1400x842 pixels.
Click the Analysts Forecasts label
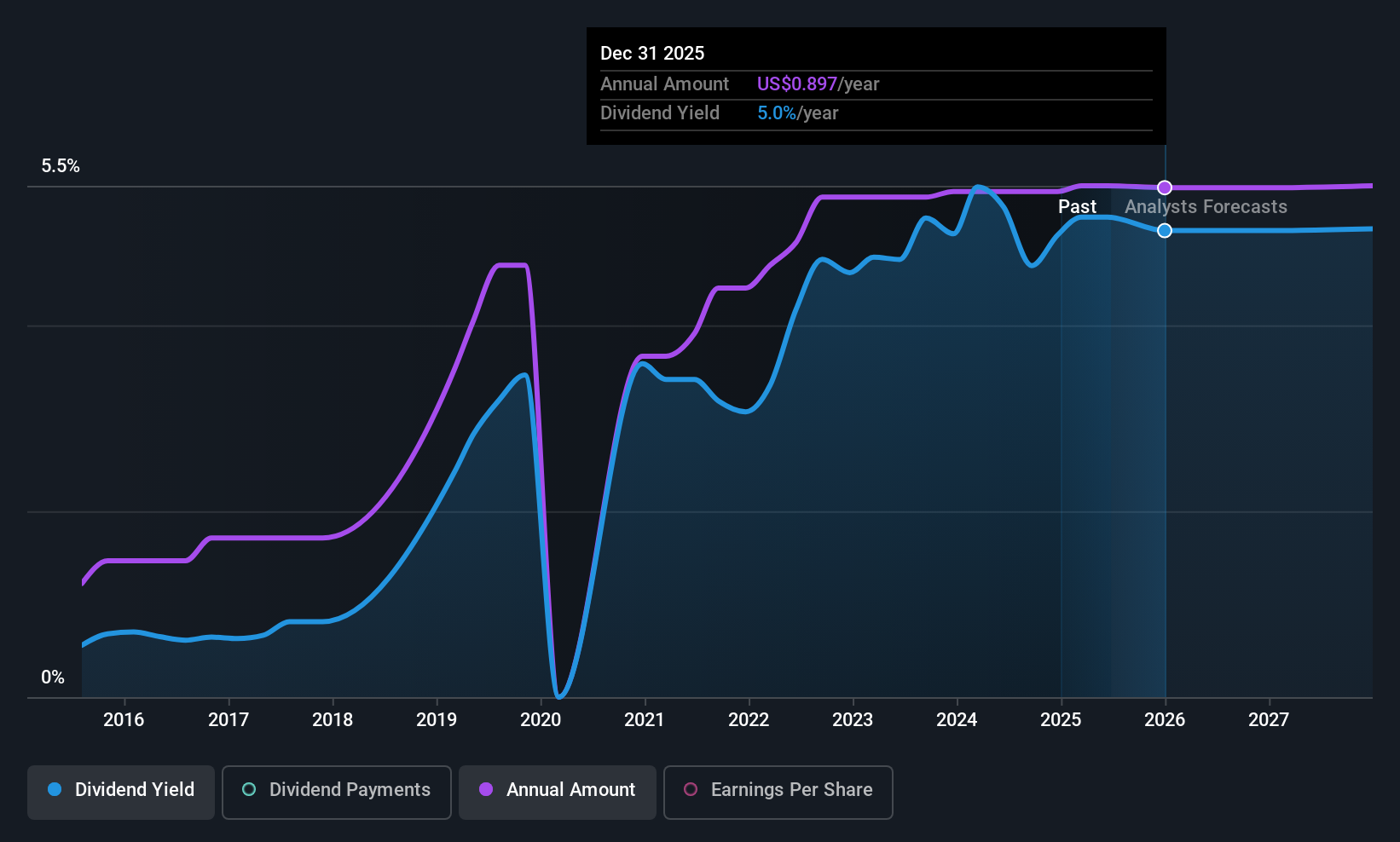click(x=1206, y=206)
